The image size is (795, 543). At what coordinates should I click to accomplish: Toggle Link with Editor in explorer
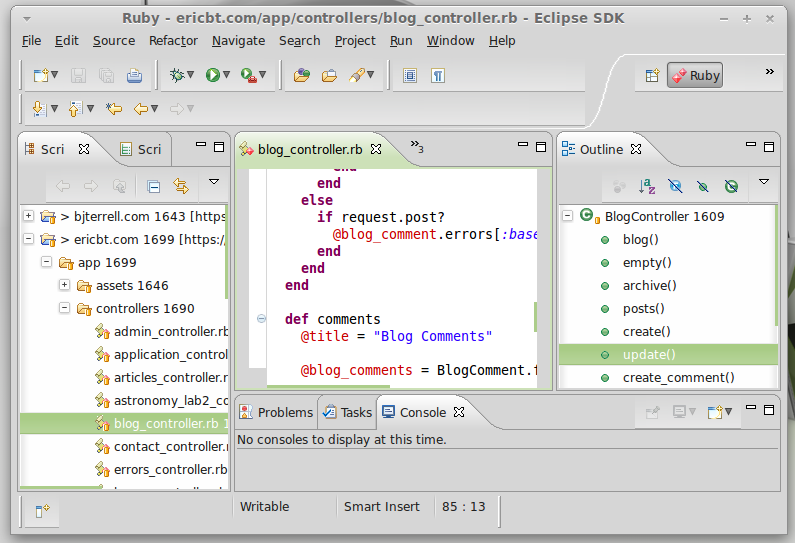coord(181,186)
